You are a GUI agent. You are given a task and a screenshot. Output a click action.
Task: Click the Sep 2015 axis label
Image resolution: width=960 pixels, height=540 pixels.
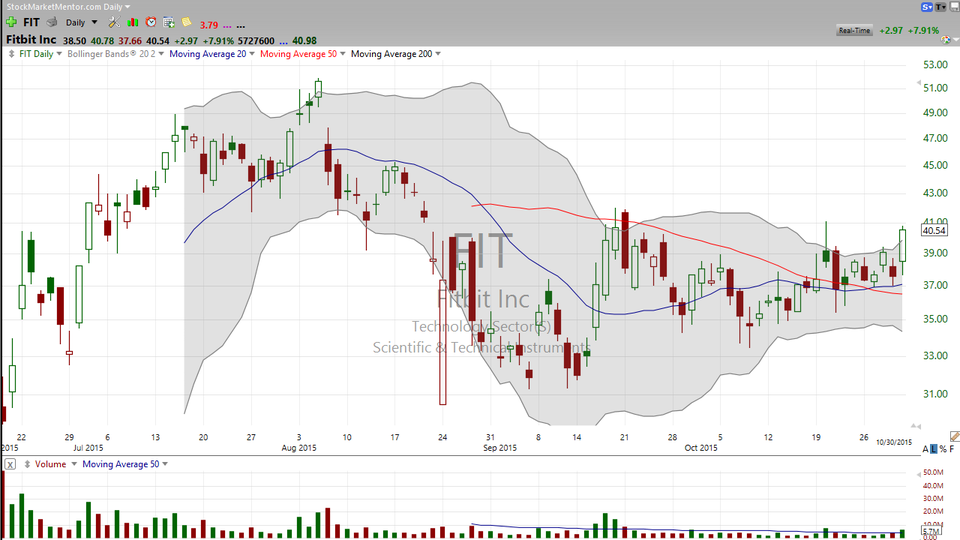[500, 448]
